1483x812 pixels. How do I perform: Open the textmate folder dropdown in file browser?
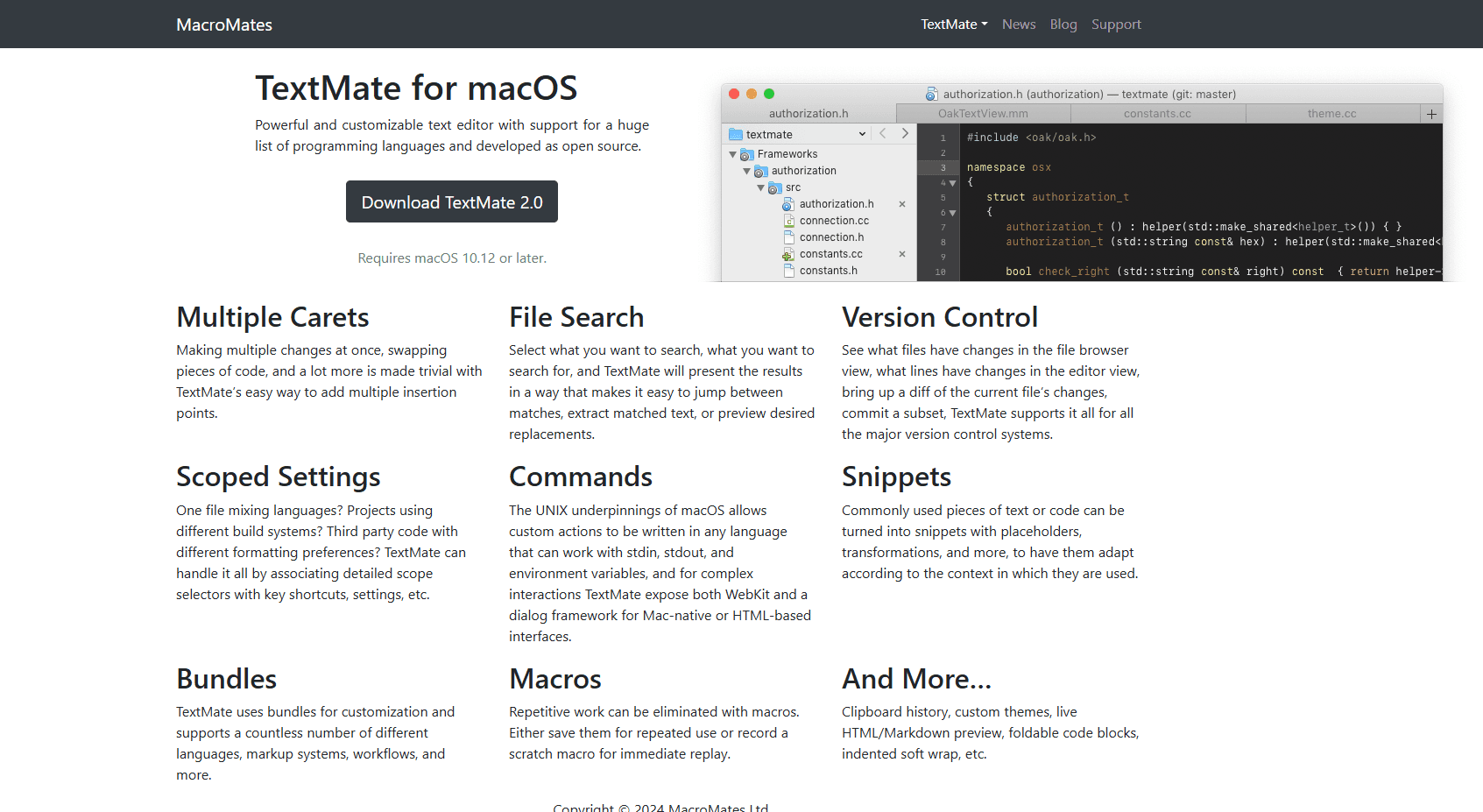click(863, 134)
